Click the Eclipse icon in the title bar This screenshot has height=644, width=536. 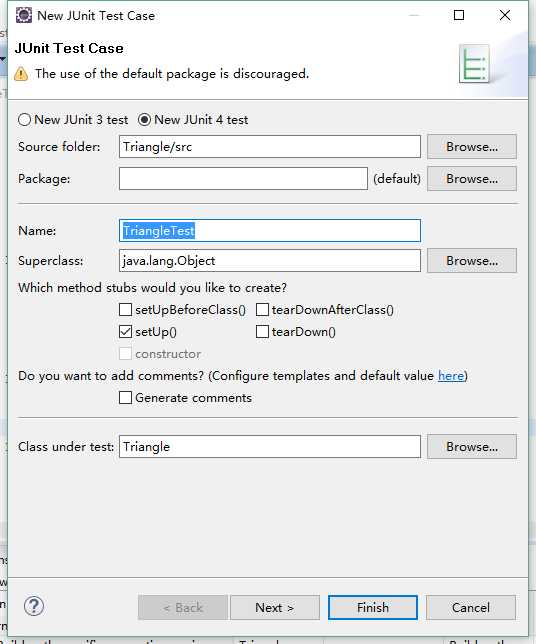(24, 15)
